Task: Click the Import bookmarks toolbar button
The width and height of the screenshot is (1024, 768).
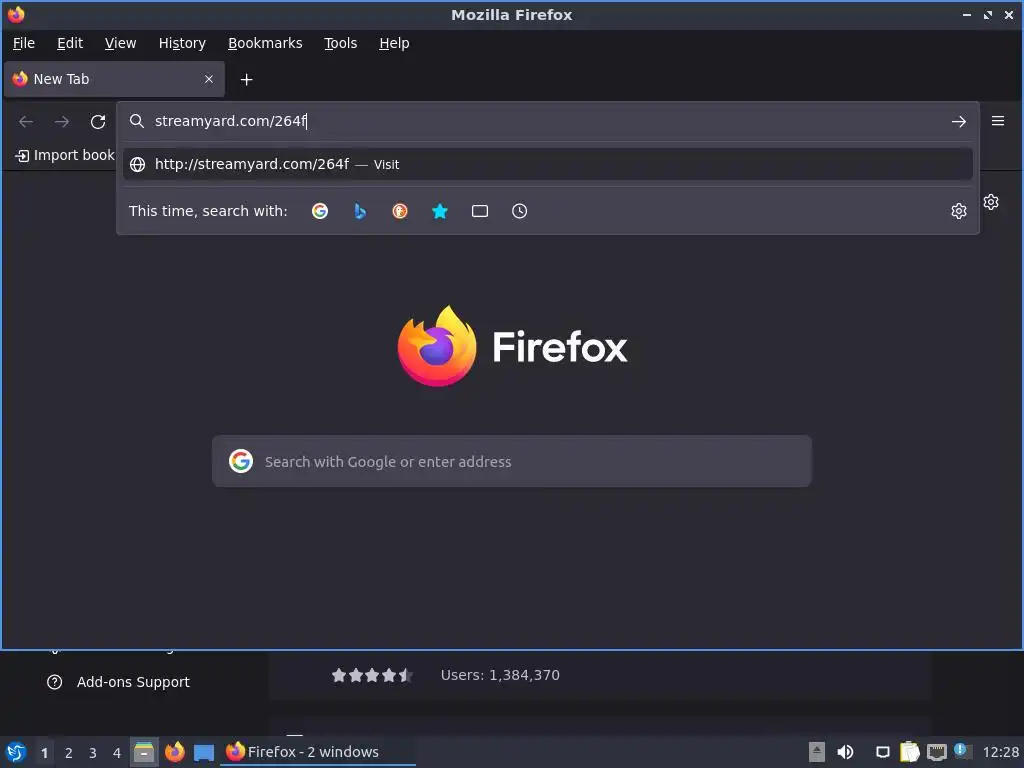Action: tap(65, 155)
